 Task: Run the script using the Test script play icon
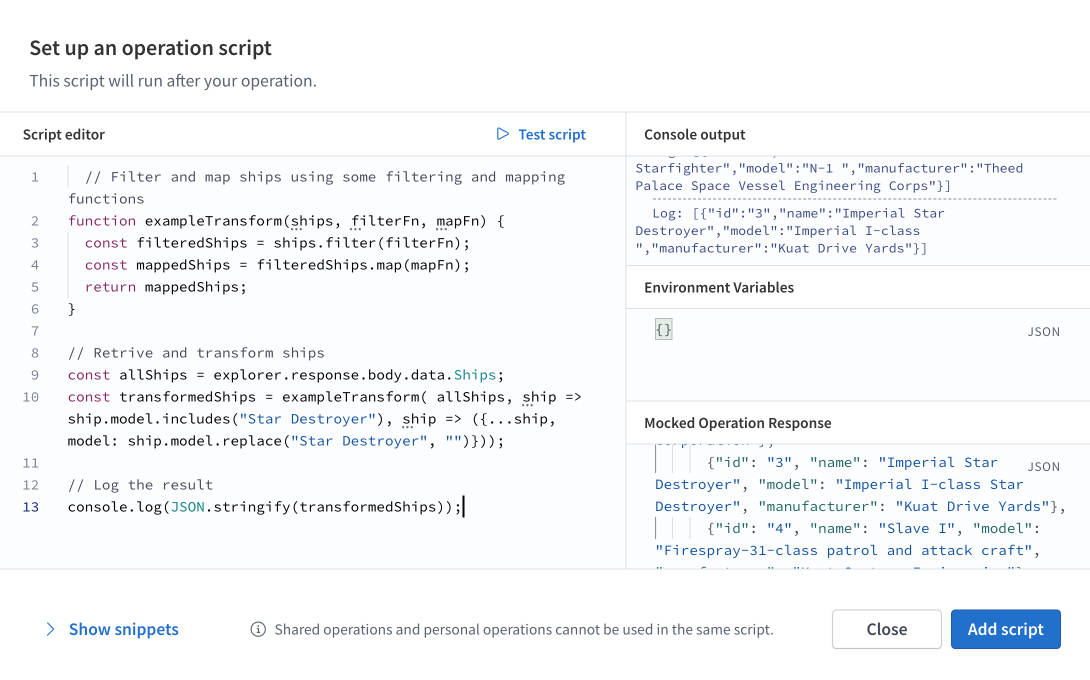[x=504, y=134]
